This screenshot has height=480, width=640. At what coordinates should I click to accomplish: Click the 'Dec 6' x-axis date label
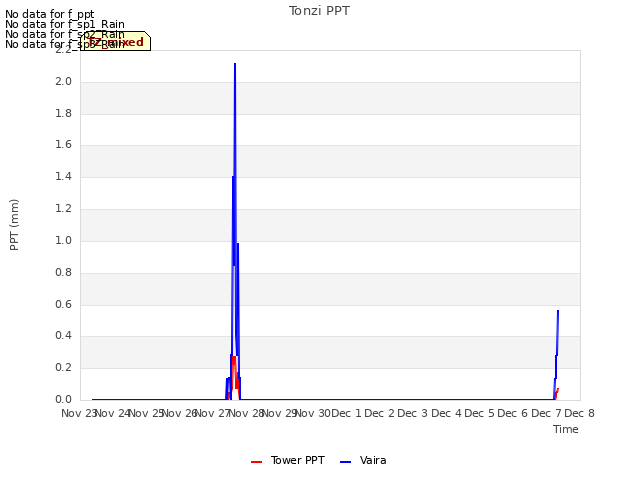click(x=513, y=413)
